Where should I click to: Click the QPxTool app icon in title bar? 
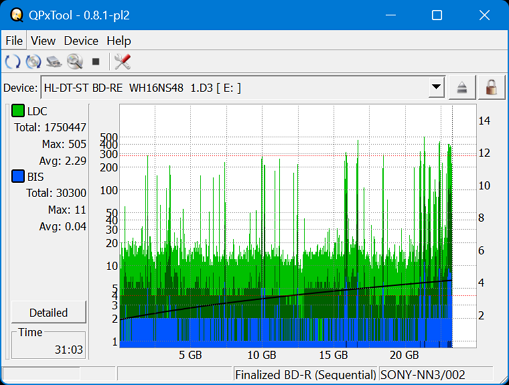tap(16, 15)
